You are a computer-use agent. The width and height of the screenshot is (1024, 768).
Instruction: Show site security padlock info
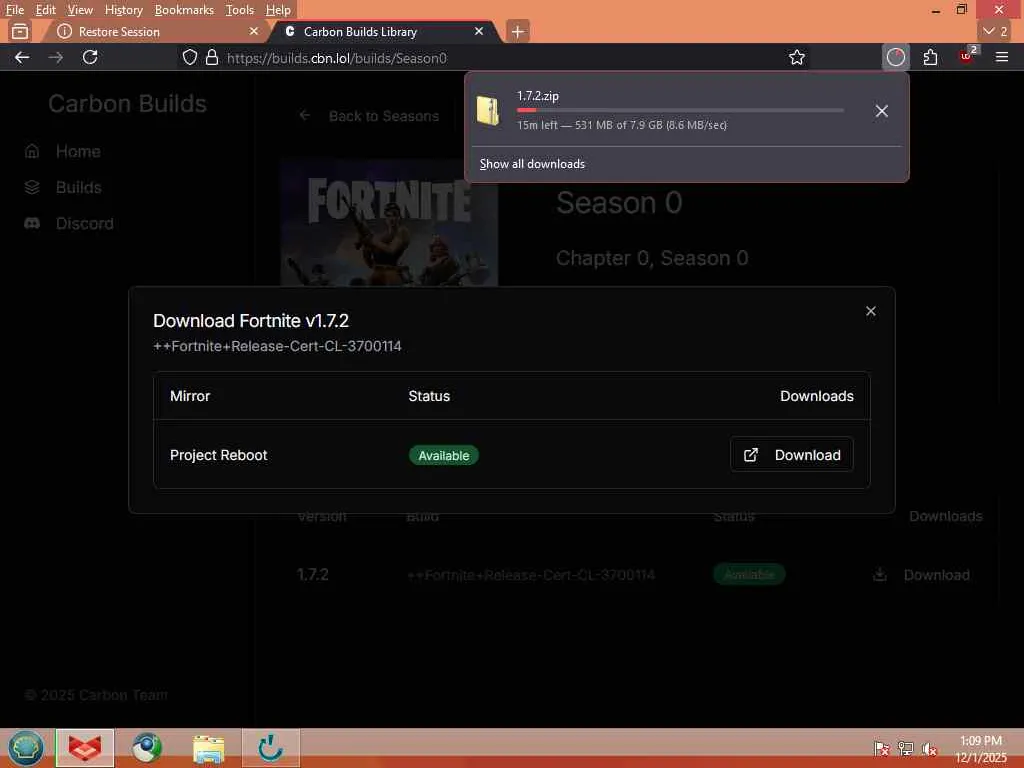[x=212, y=57]
